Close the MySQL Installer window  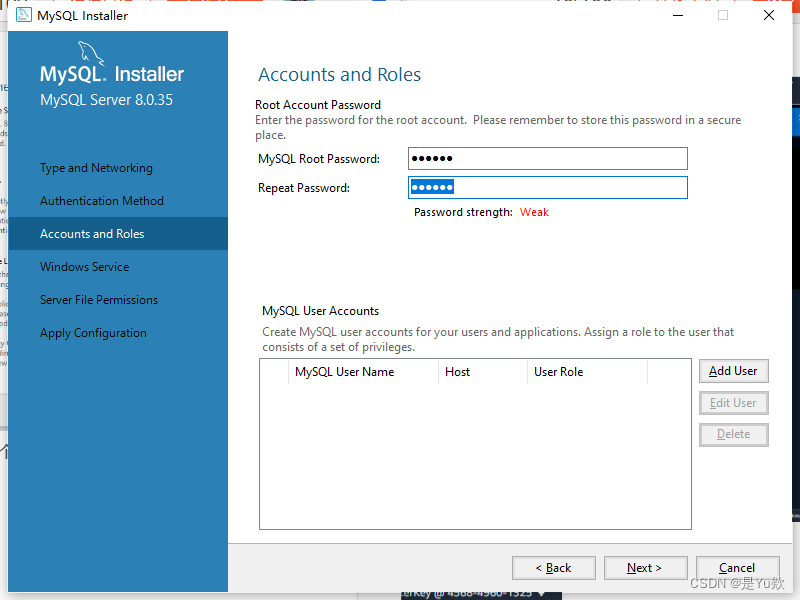(769, 15)
